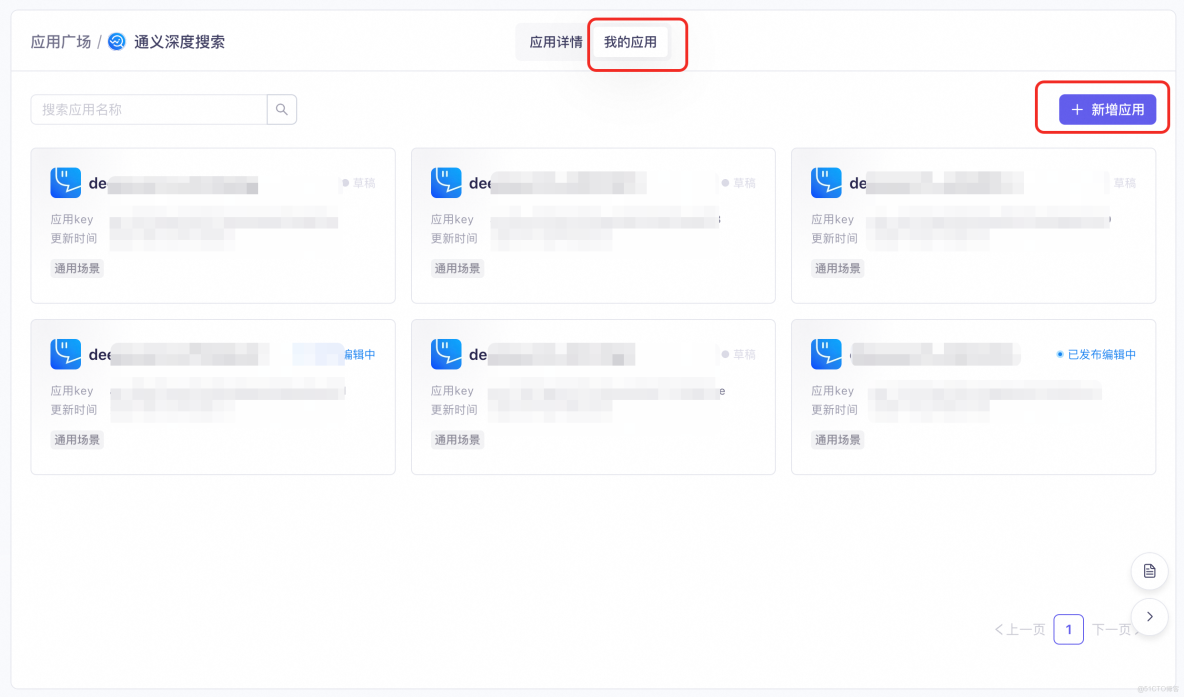This screenshot has width=1184, height=697.
Task: Click the search magnifier icon button
Action: 282,109
